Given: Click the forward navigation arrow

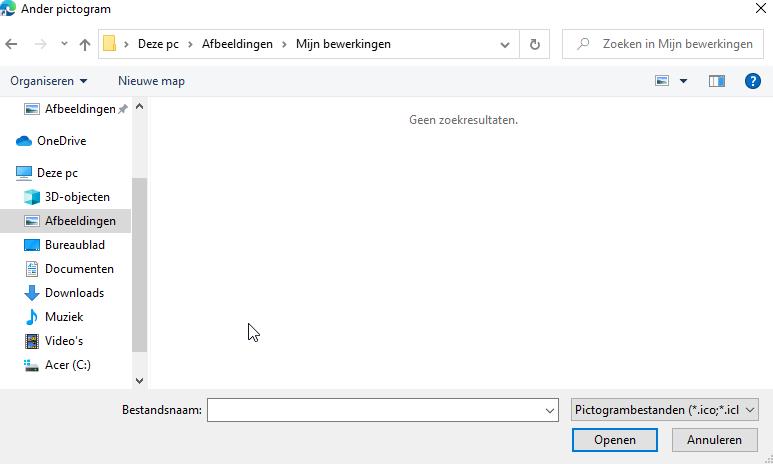Looking at the screenshot, I should click(40, 44).
